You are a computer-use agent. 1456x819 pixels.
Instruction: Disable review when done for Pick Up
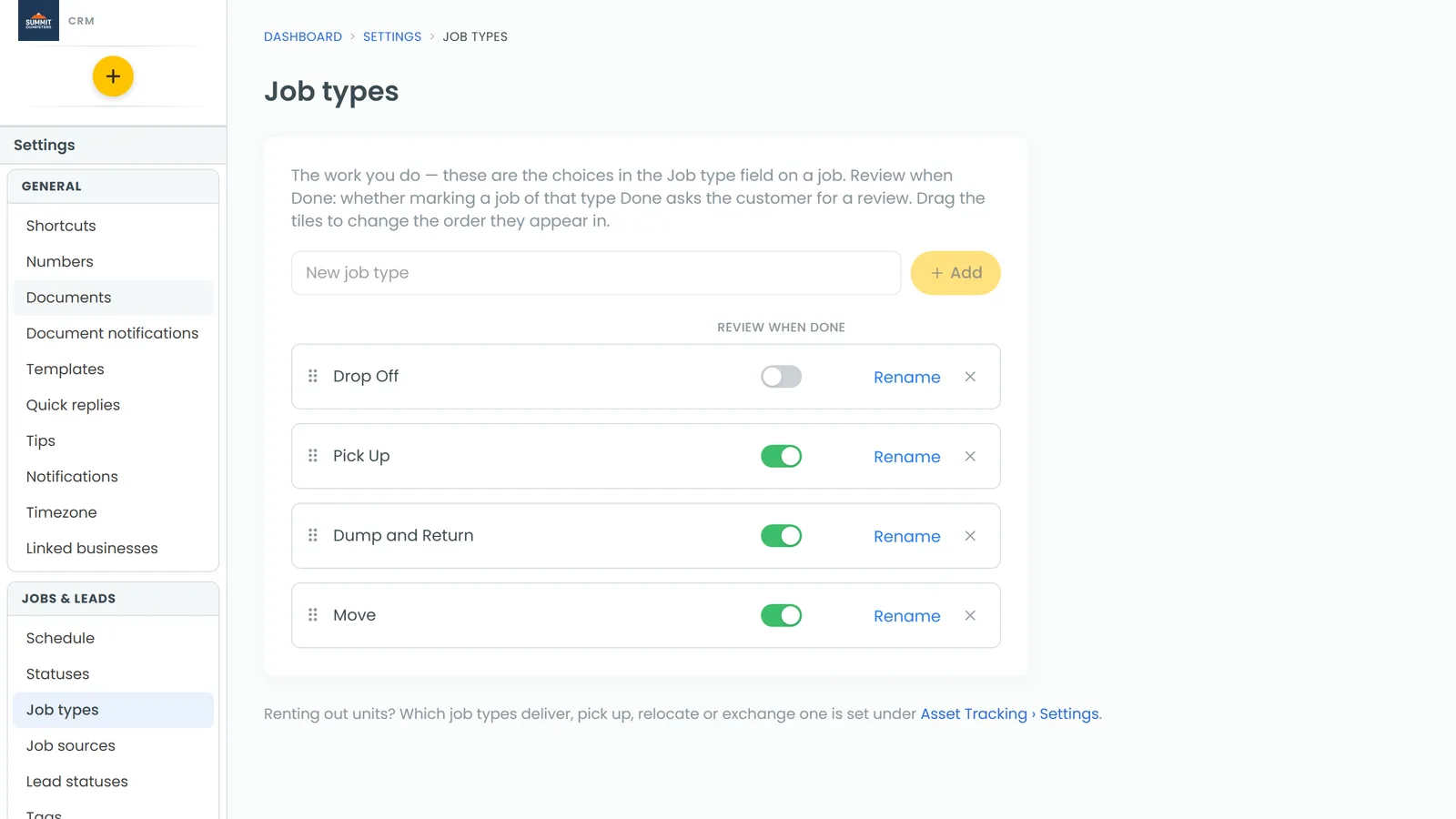(x=781, y=456)
